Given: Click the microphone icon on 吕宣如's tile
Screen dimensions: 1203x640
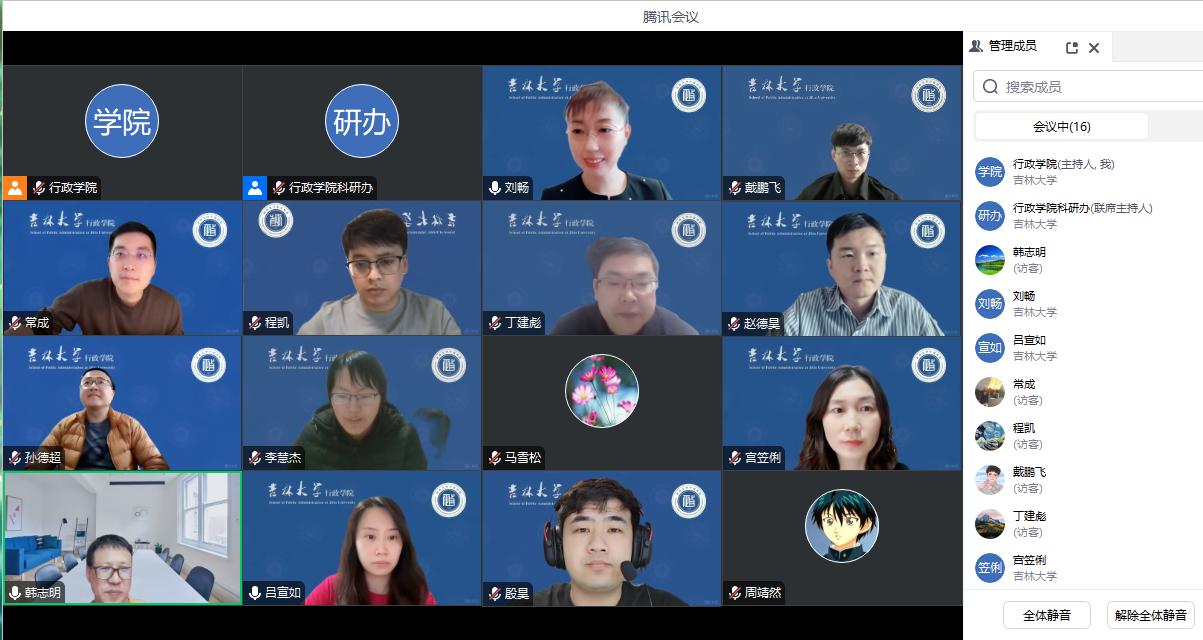Looking at the screenshot, I should (x=255, y=593).
